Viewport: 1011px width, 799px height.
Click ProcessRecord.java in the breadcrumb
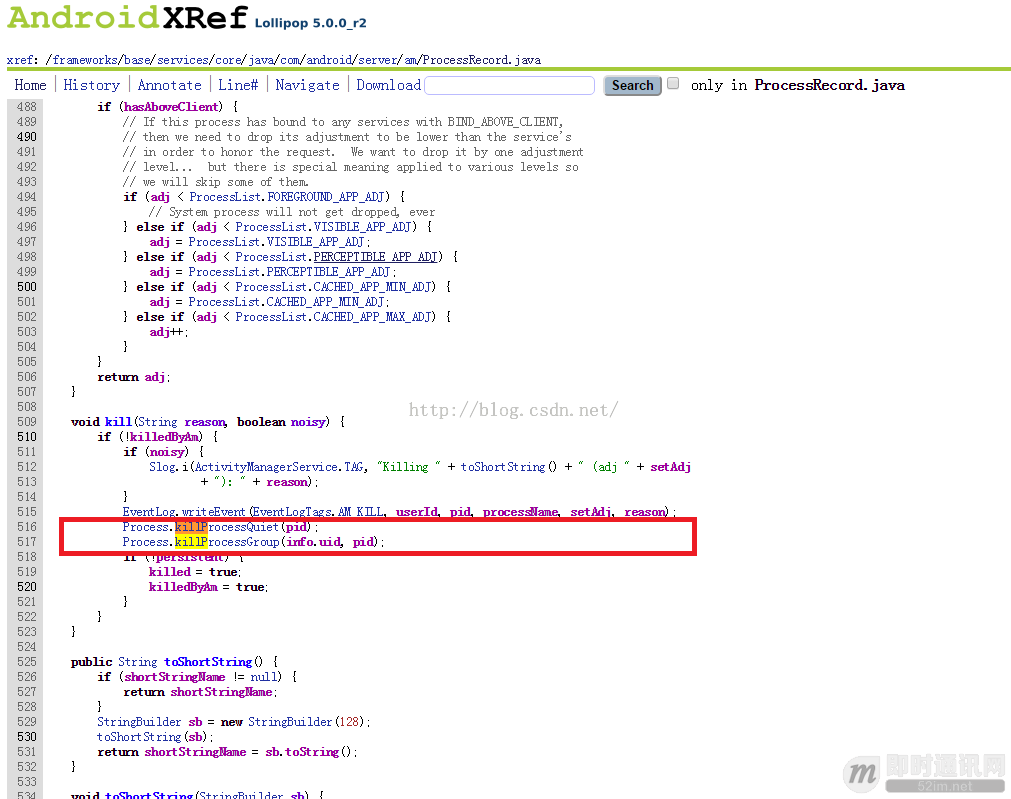482,60
